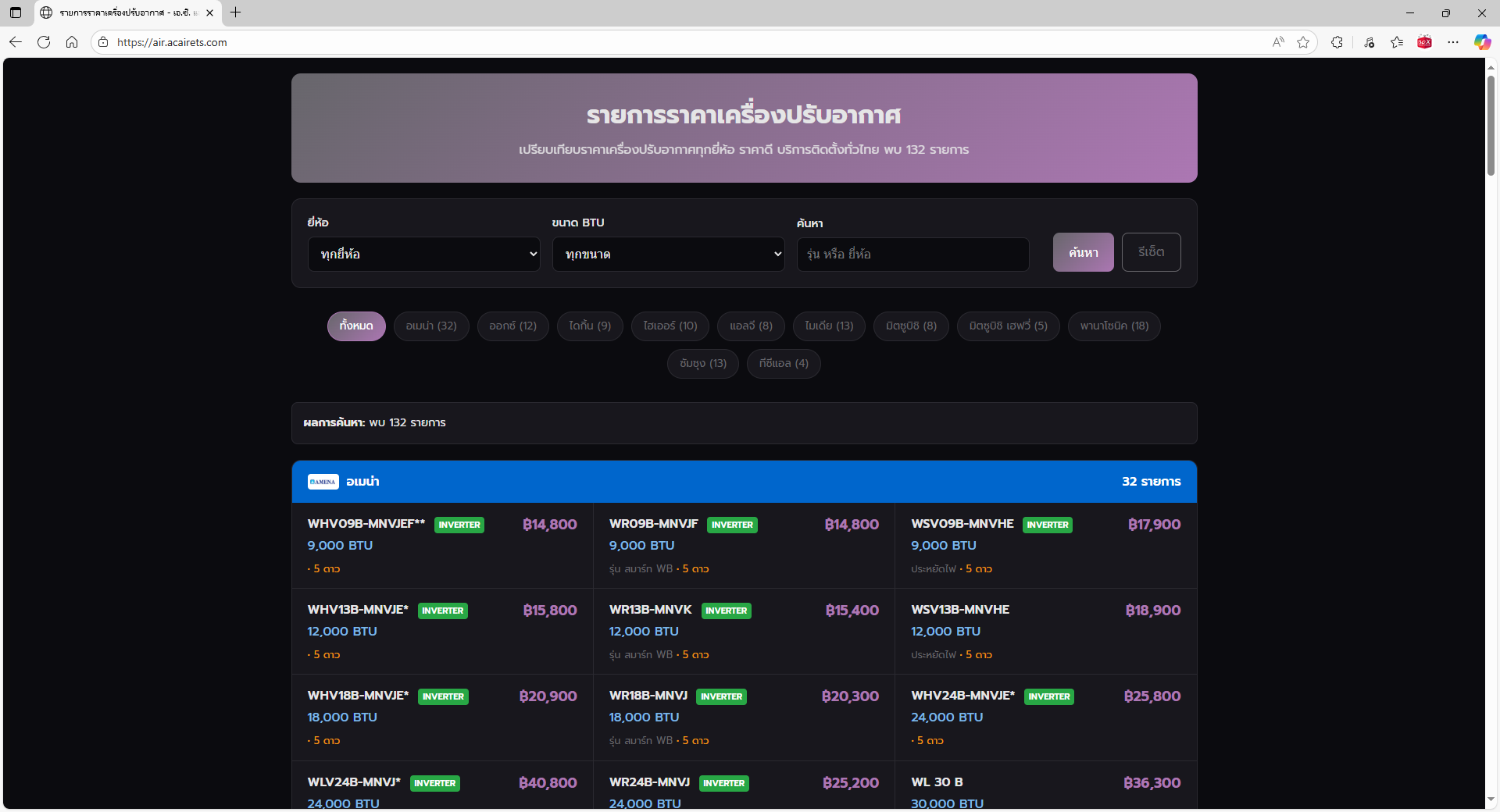Click the address bar URL air.acairets.com
This screenshot has height=812, width=1500.
pyautogui.click(x=172, y=42)
